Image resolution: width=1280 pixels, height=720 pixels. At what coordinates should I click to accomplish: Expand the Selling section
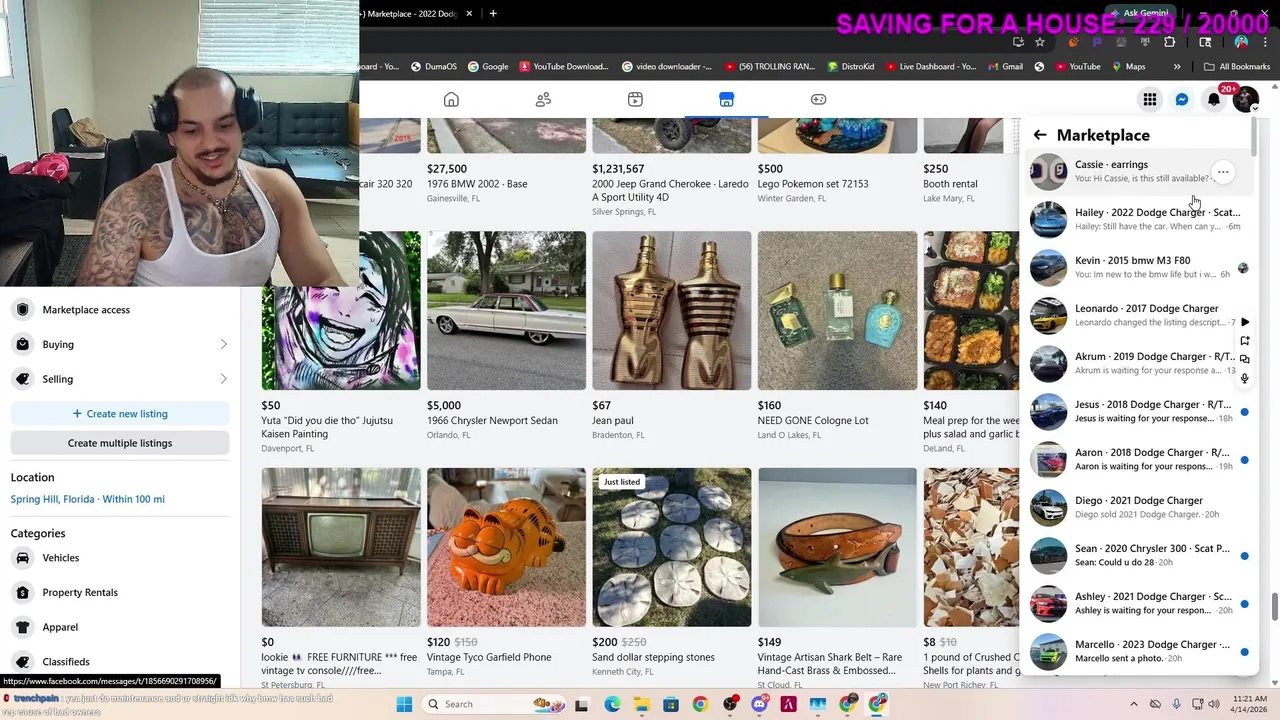[x=120, y=379]
